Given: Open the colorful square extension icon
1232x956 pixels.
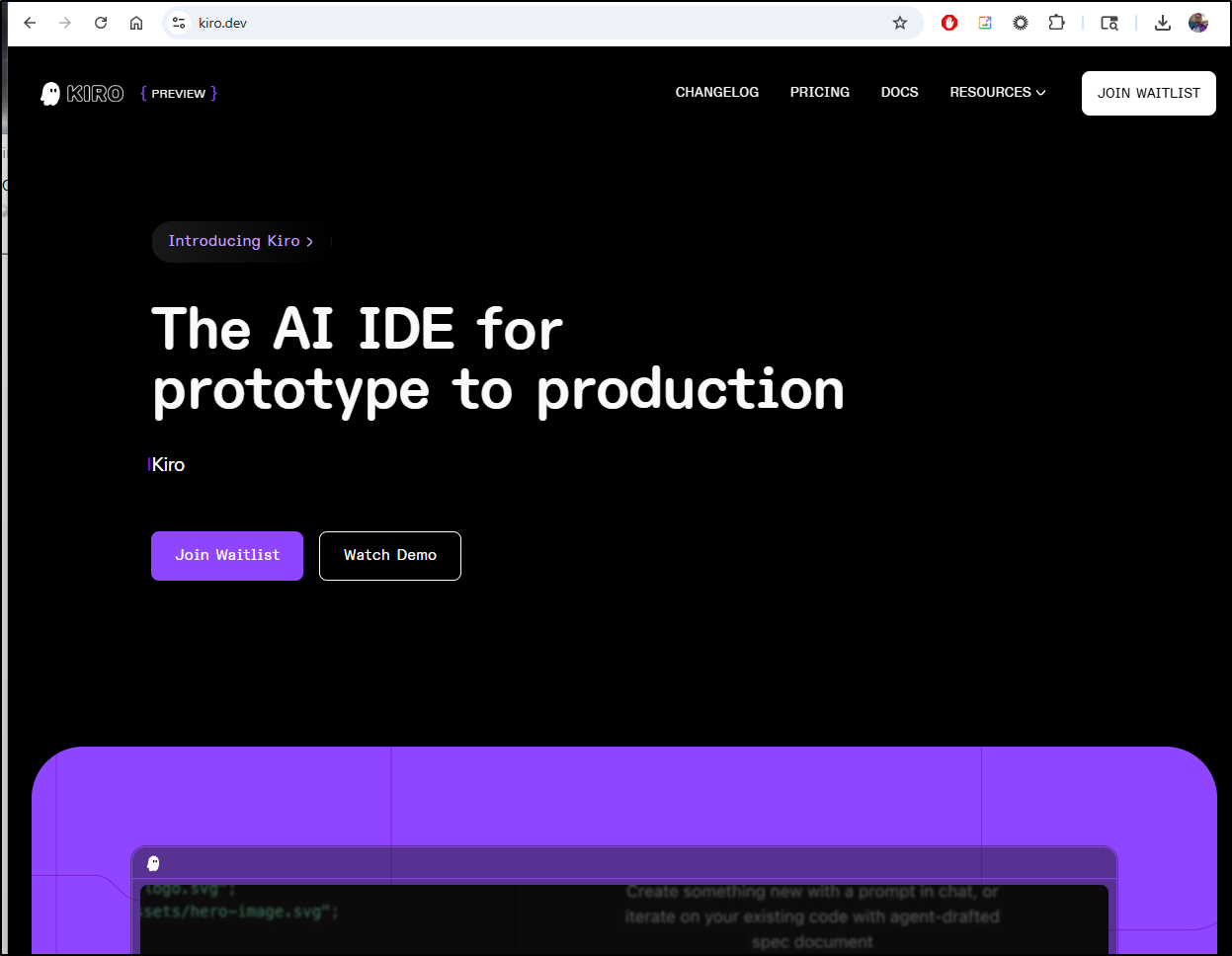Looking at the screenshot, I should point(985,23).
